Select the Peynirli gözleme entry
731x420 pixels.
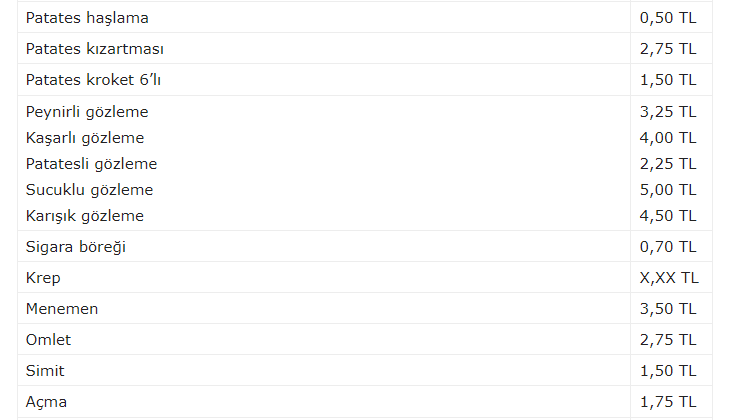(87, 112)
